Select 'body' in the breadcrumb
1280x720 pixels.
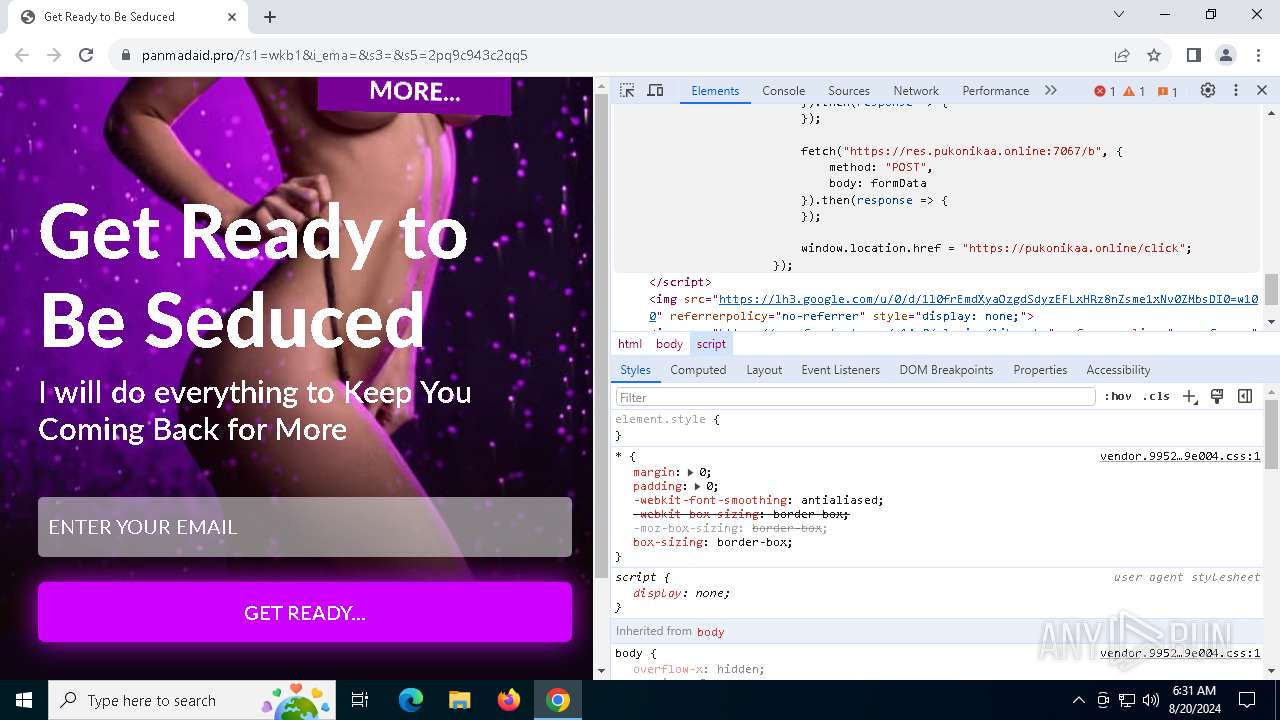669,343
